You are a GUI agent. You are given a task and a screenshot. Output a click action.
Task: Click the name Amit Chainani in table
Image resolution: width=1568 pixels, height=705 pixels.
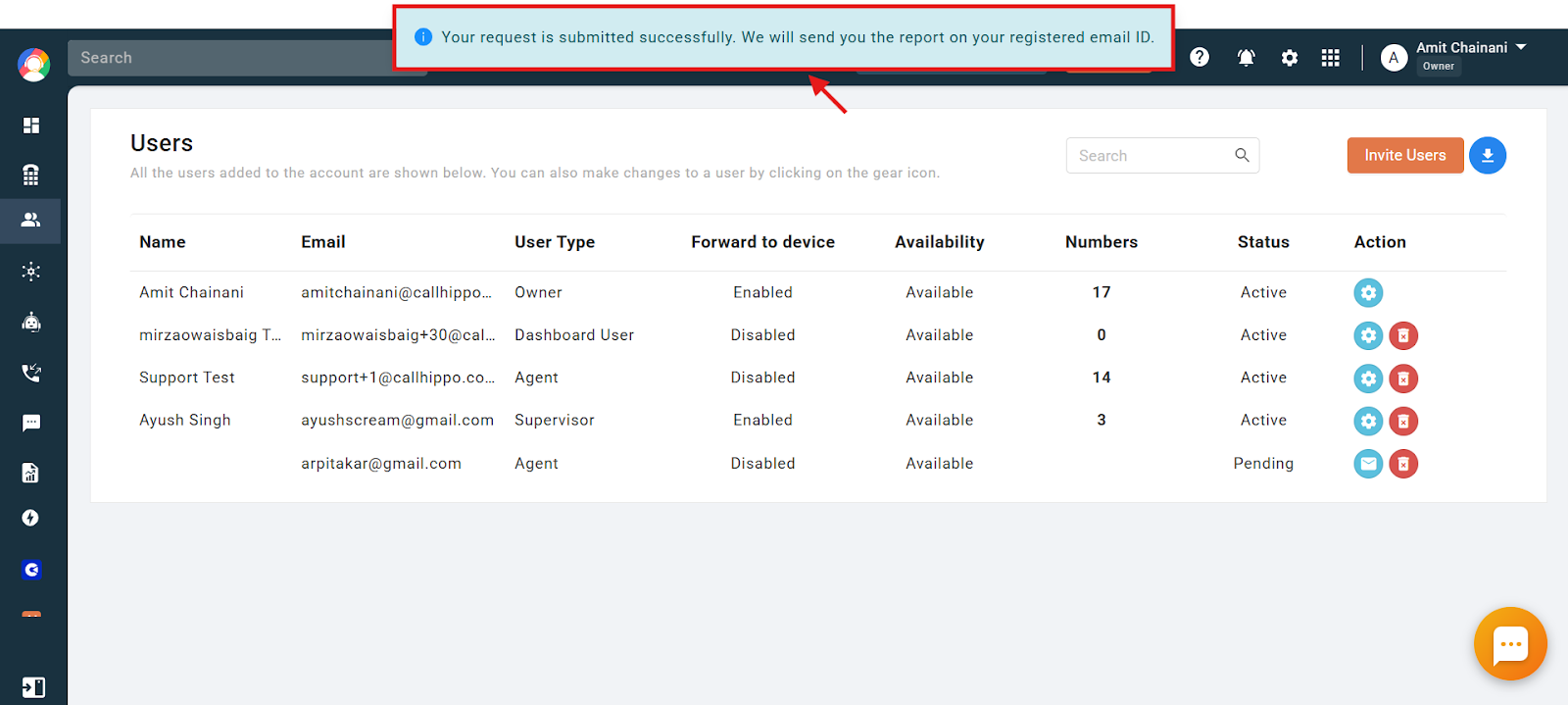tap(191, 292)
